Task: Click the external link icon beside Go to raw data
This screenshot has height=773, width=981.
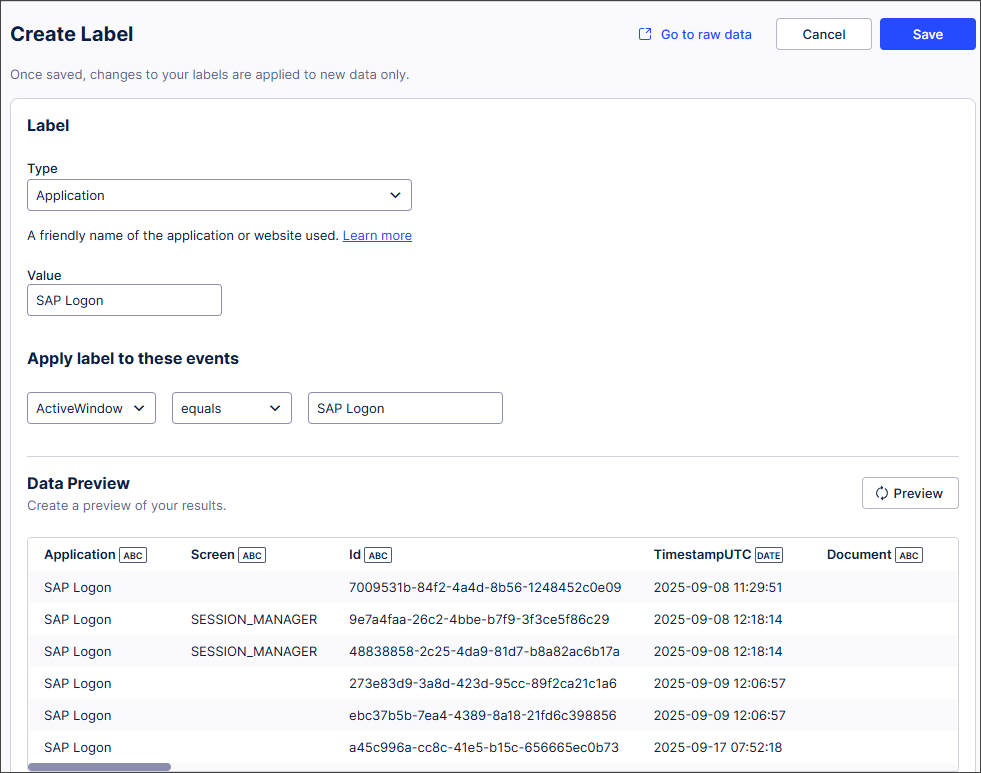Action: (645, 34)
